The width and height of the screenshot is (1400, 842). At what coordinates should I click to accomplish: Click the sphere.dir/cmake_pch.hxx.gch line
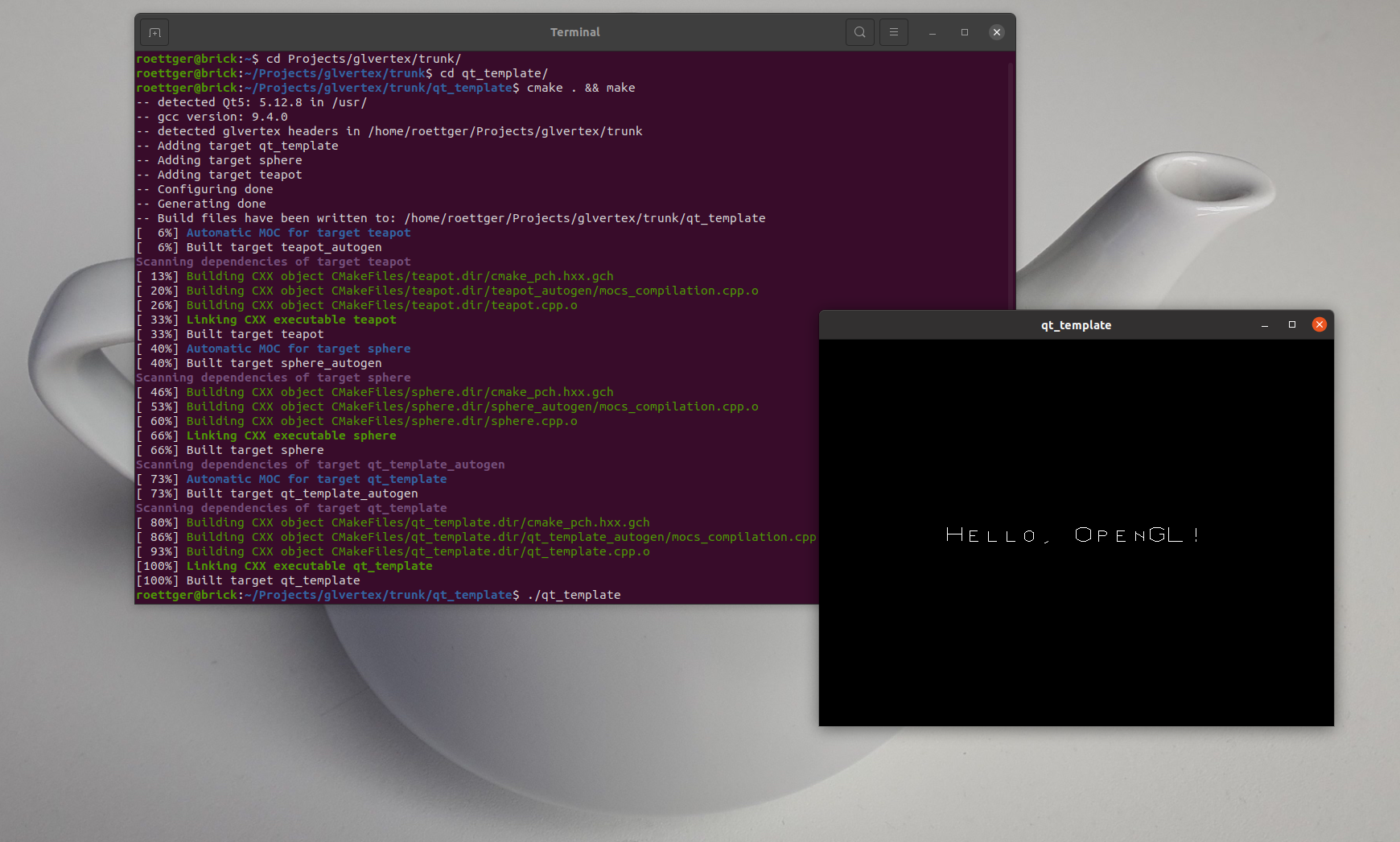coord(375,392)
